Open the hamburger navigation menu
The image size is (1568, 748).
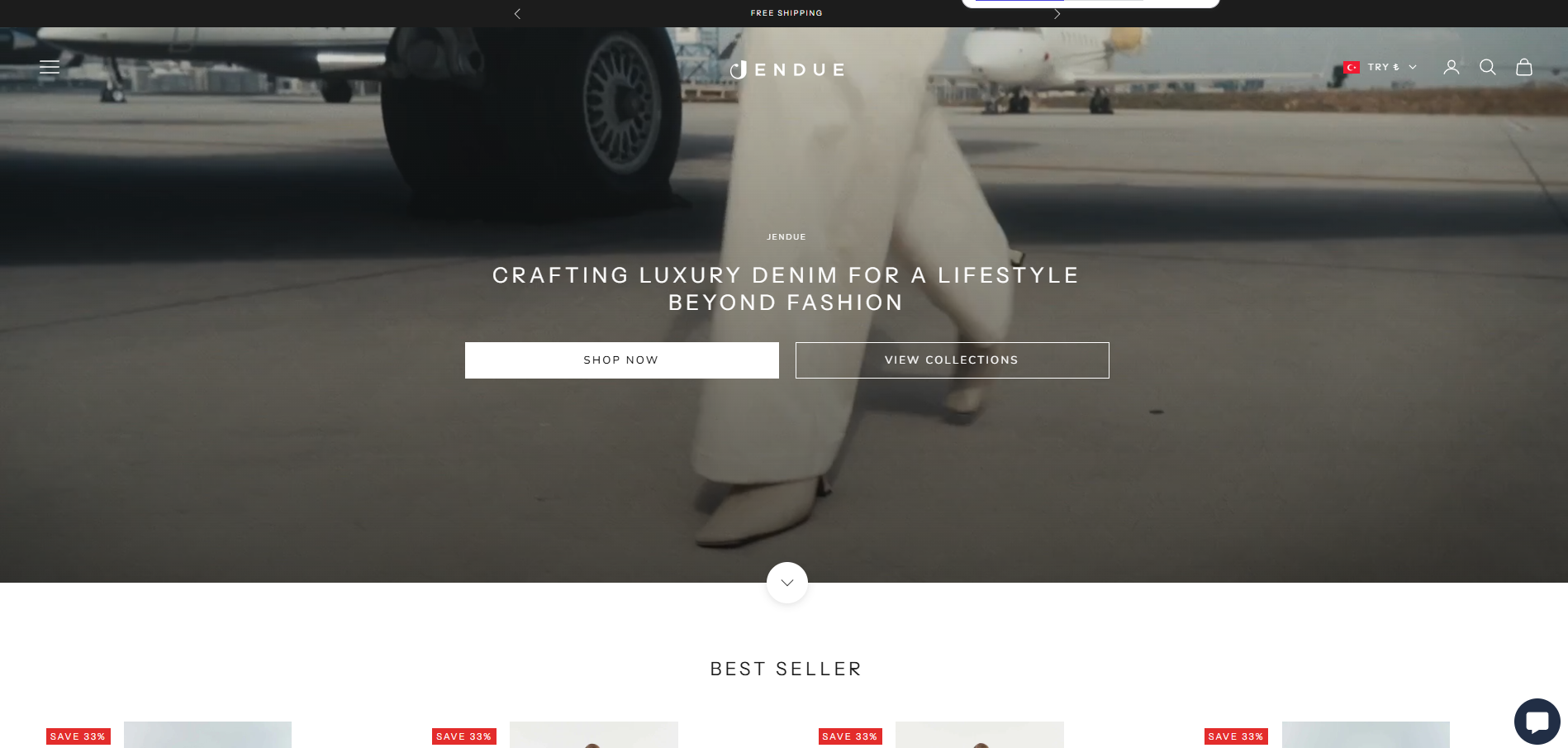(x=50, y=67)
